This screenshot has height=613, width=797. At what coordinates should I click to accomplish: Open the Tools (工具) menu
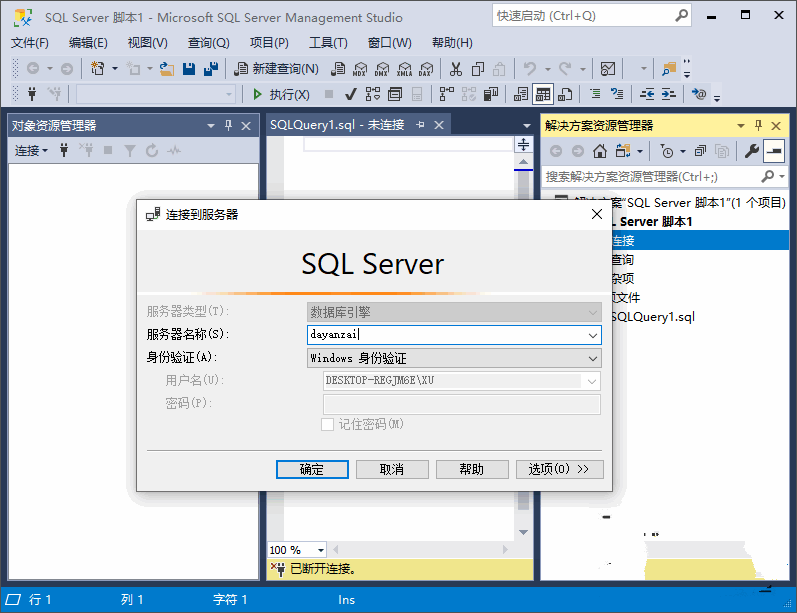tap(328, 43)
